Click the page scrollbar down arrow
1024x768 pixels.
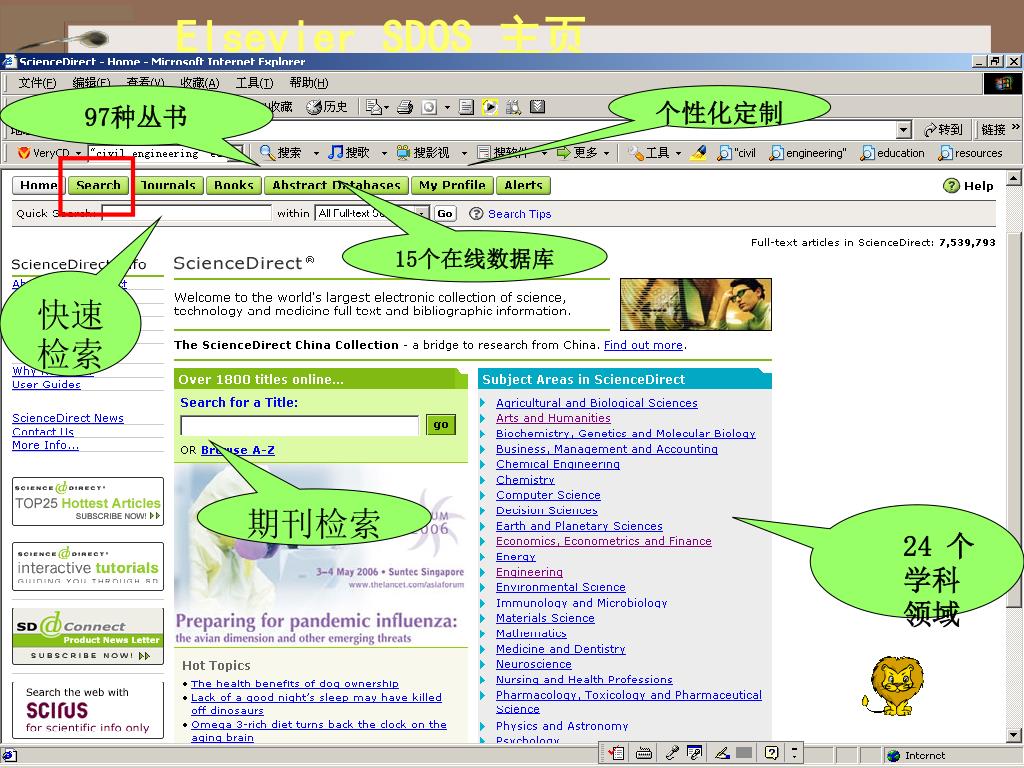[1014, 734]
